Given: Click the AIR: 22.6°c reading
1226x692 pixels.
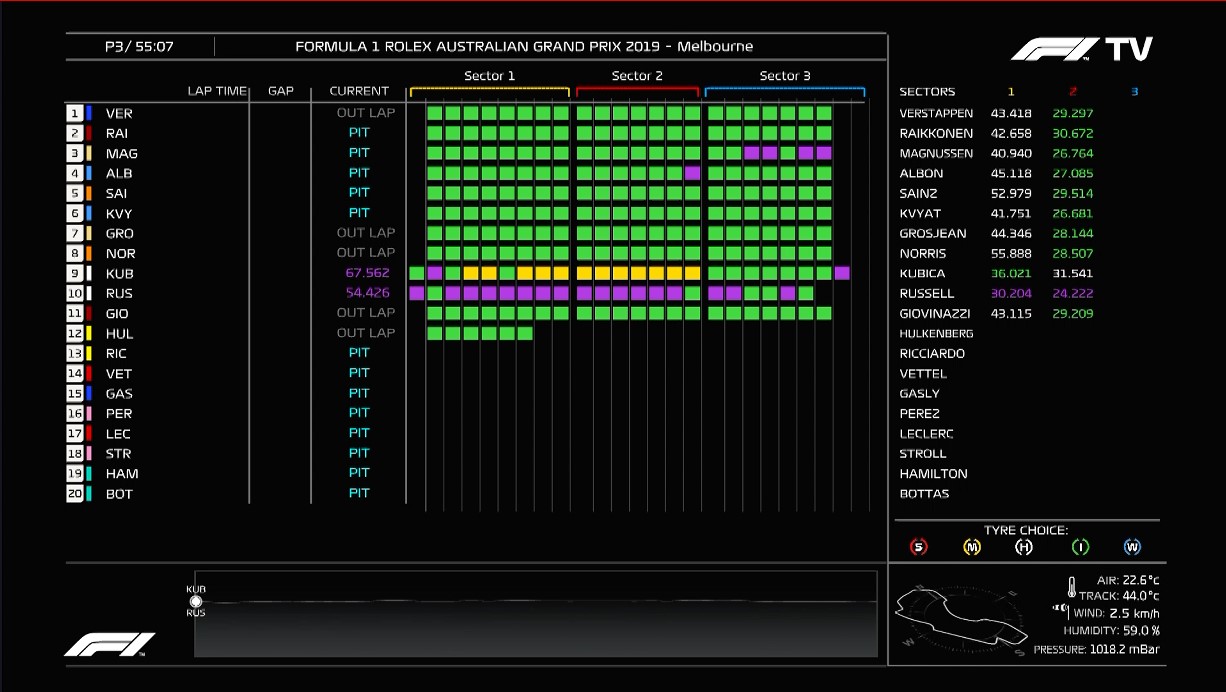Looking at the screenshot, I should click(1128, 580).
